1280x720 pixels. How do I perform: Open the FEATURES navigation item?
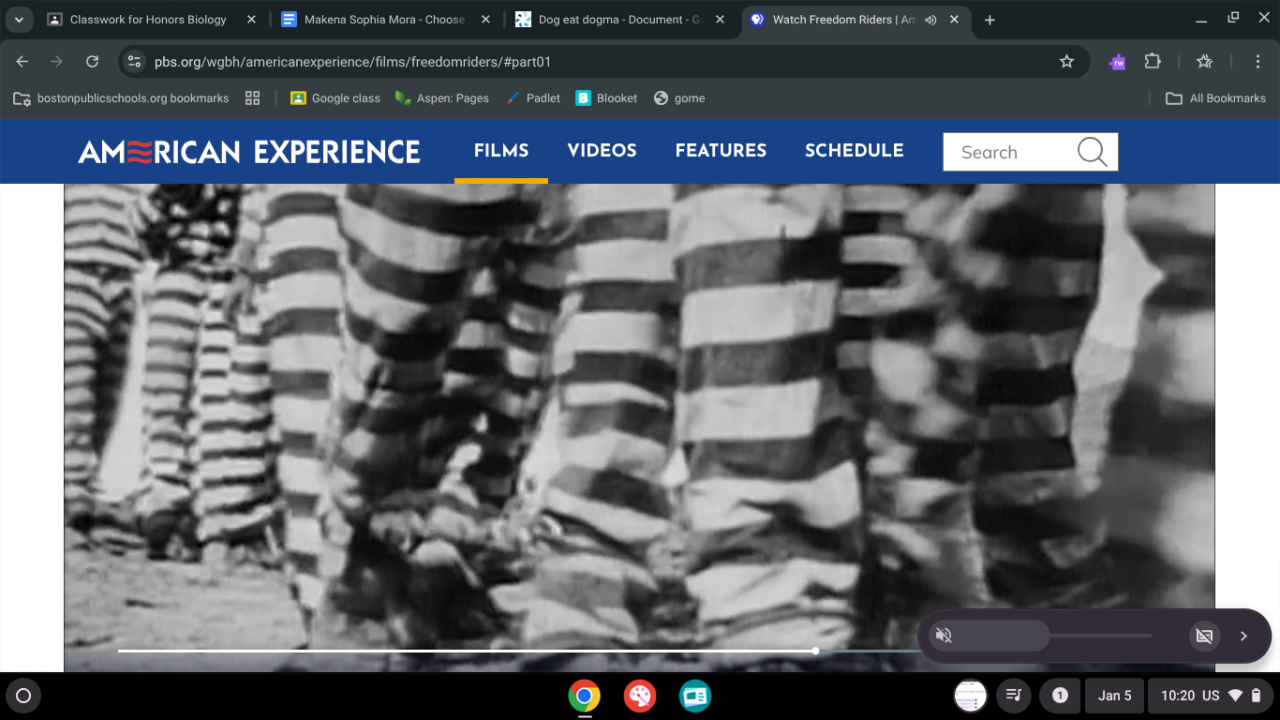[721, 151]
